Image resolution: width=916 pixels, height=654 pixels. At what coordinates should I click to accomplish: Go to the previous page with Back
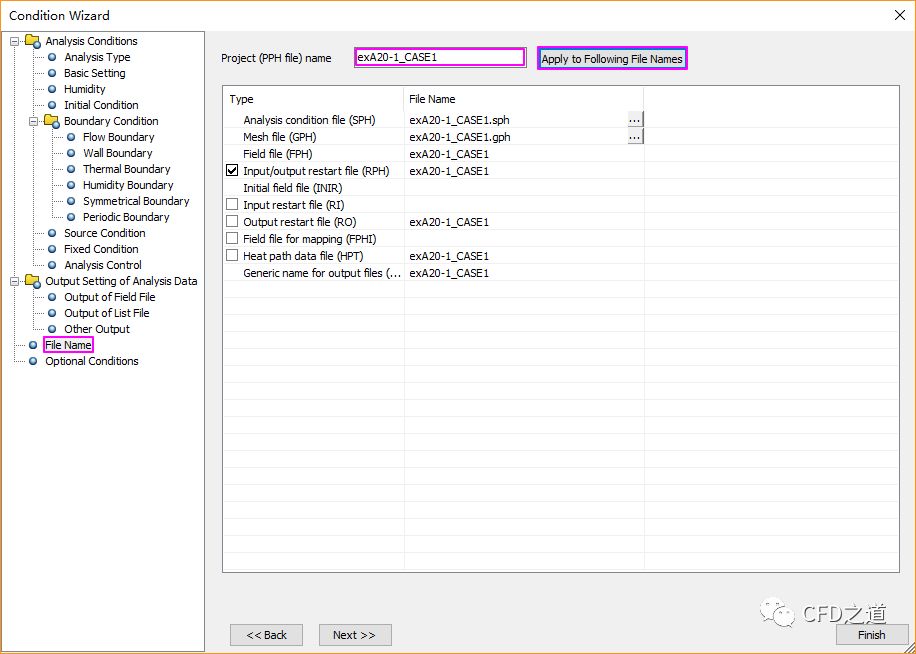tap(266, 635)
